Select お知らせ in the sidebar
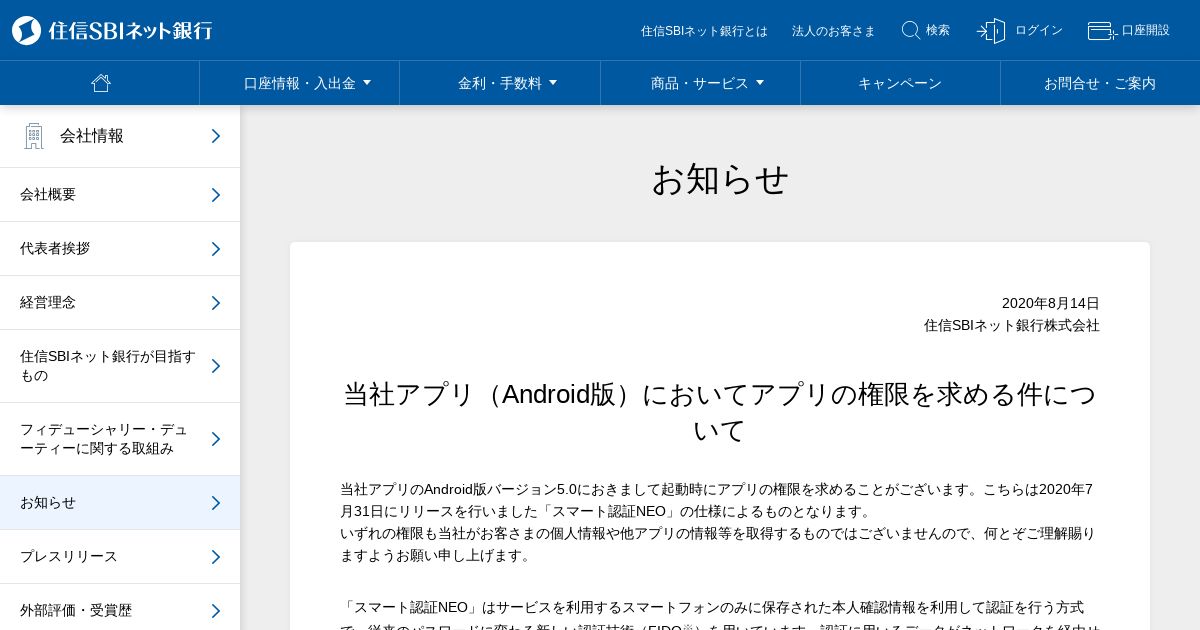Viewport: 1200px width, 630px height. pos(120,503)
